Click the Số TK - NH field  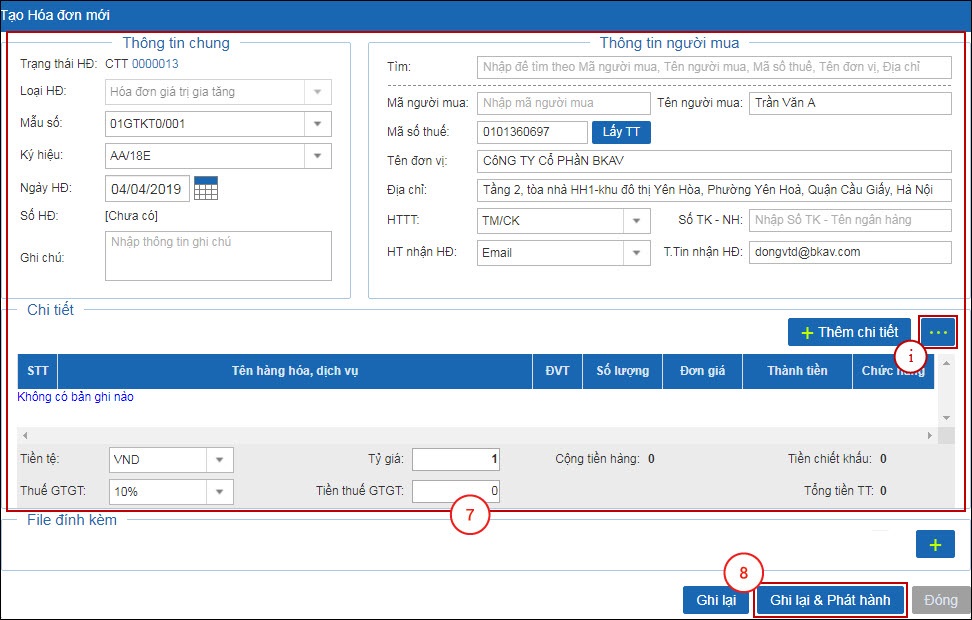[x=849, y=221]
